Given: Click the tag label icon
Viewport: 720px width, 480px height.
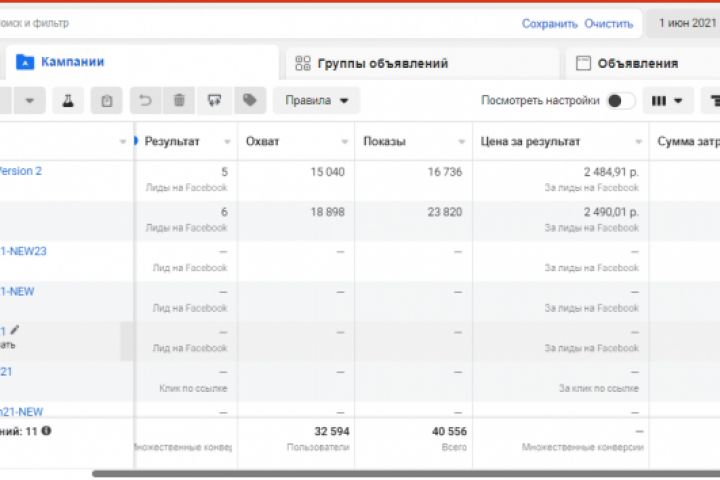Looking at the screenshot, I should (x=250, y=101).
